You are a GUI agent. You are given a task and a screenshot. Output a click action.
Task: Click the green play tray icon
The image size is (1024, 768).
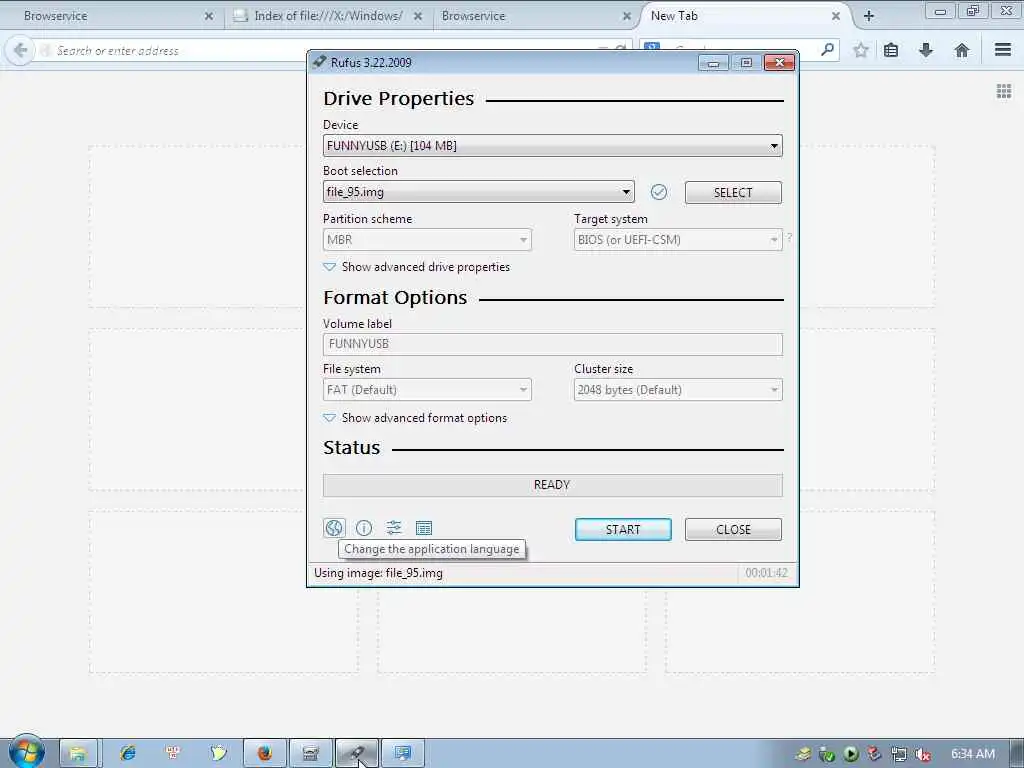coord(850,755)
